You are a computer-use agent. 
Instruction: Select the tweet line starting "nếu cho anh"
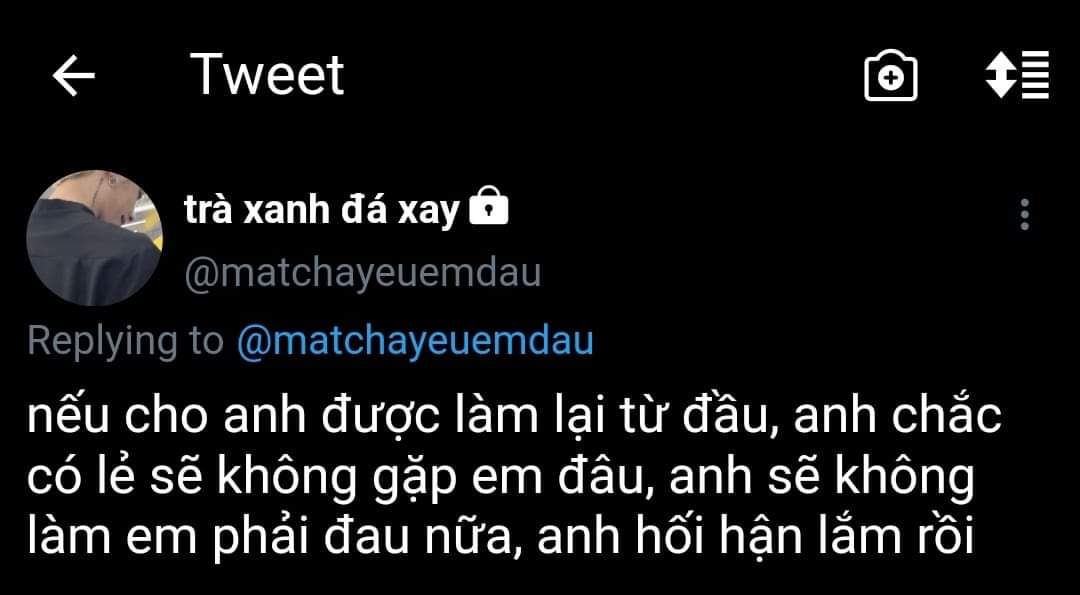[x=514, y=418]
